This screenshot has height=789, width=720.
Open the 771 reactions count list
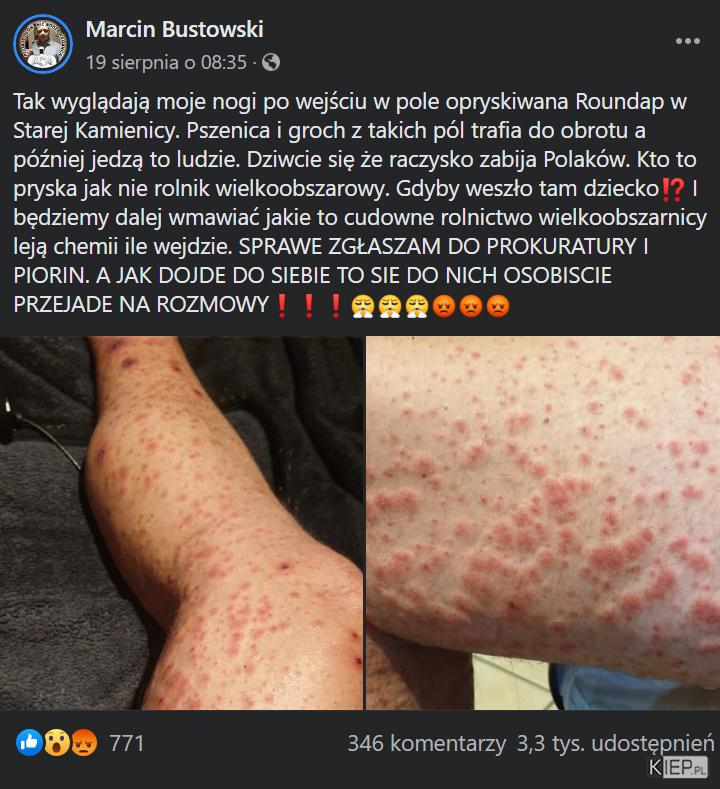pos(127,743)
